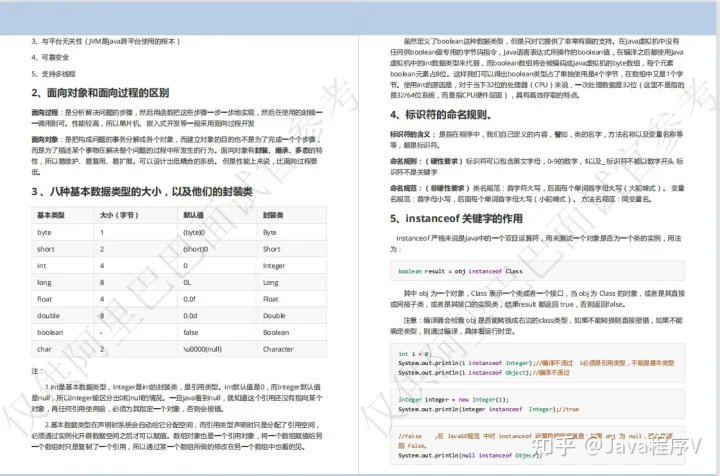720x476 pixels.
Task: Click code line "boolean result = obj instanceof Class"
Action: pyautogui.click(x=460, y=271)
